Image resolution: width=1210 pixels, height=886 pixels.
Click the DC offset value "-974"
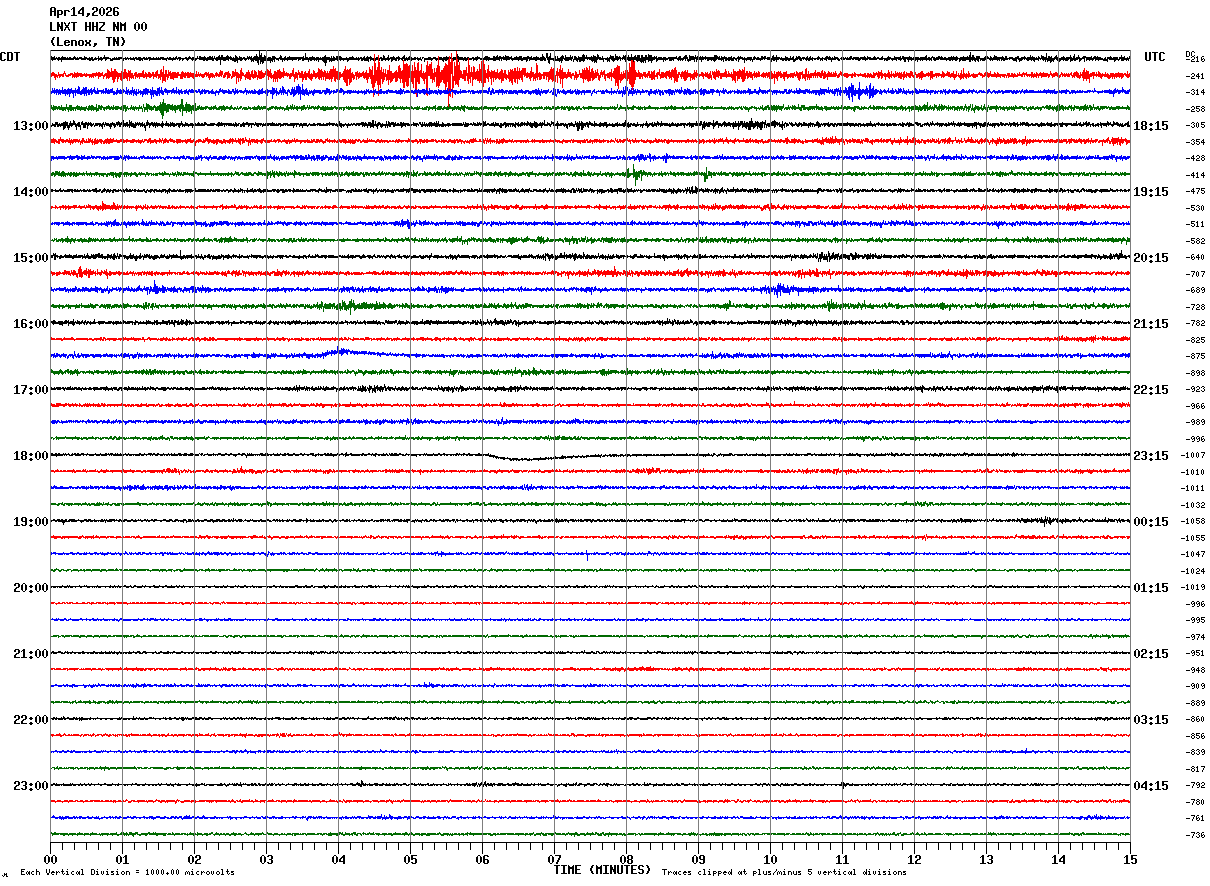[x=1195, y=637]
